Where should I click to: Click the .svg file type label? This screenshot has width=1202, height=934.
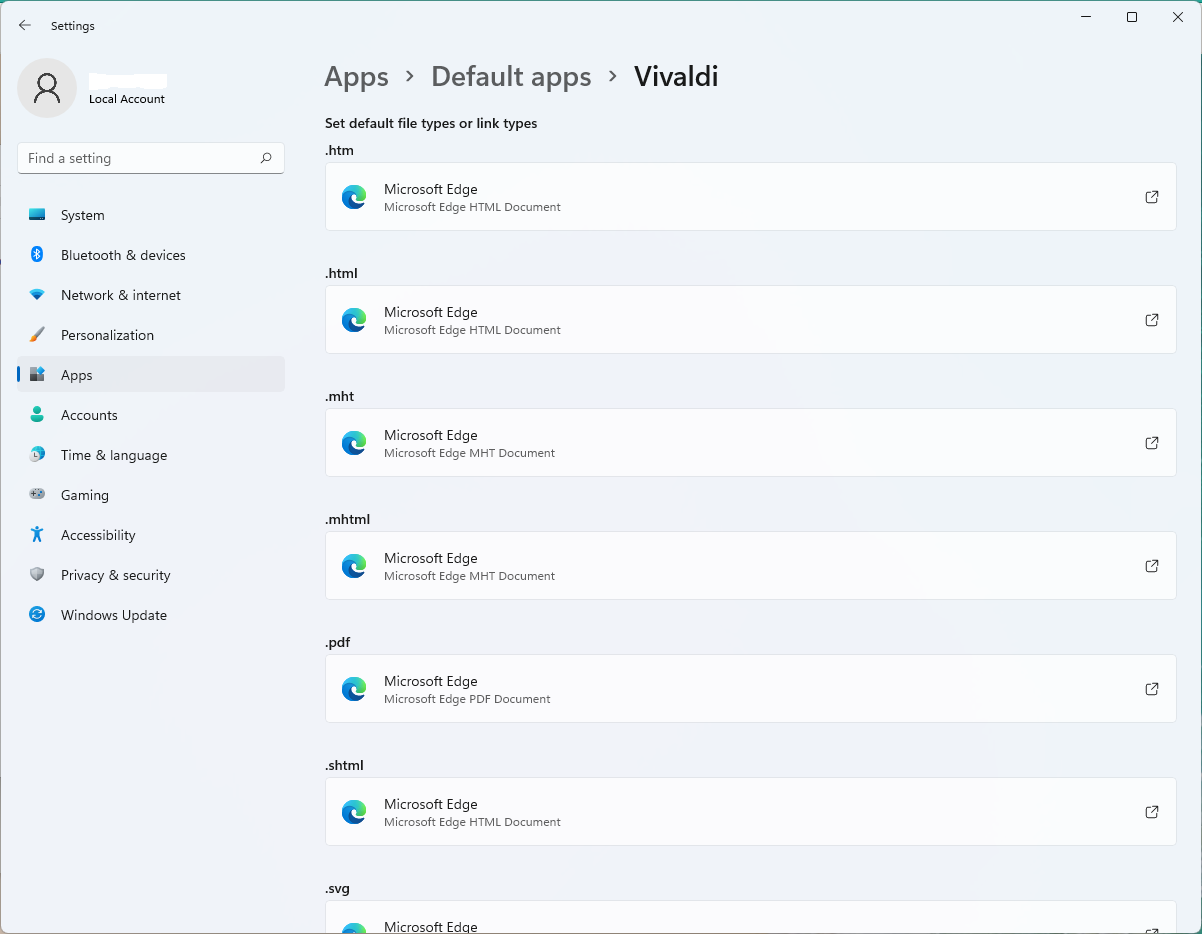click(338, 888)
